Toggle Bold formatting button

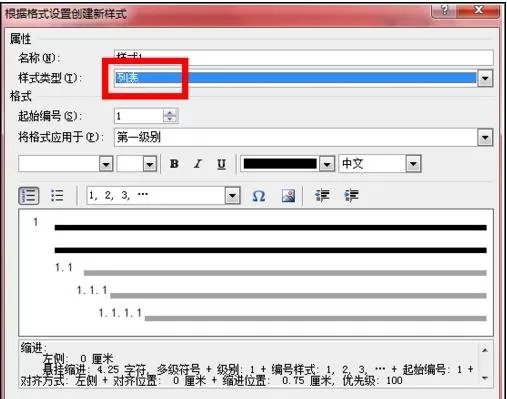pyautogui.click(x=174, y=164)
